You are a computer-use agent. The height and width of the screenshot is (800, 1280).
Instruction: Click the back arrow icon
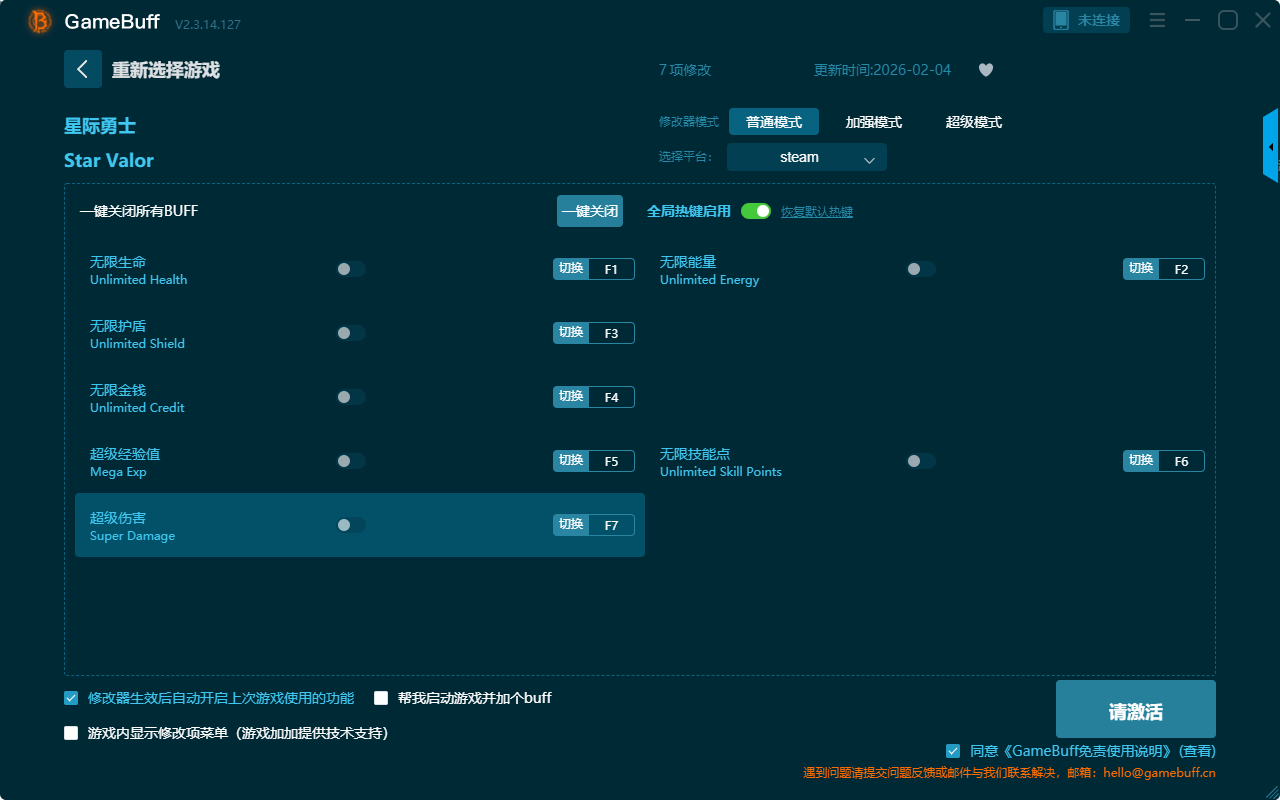(x=82, y=69)
